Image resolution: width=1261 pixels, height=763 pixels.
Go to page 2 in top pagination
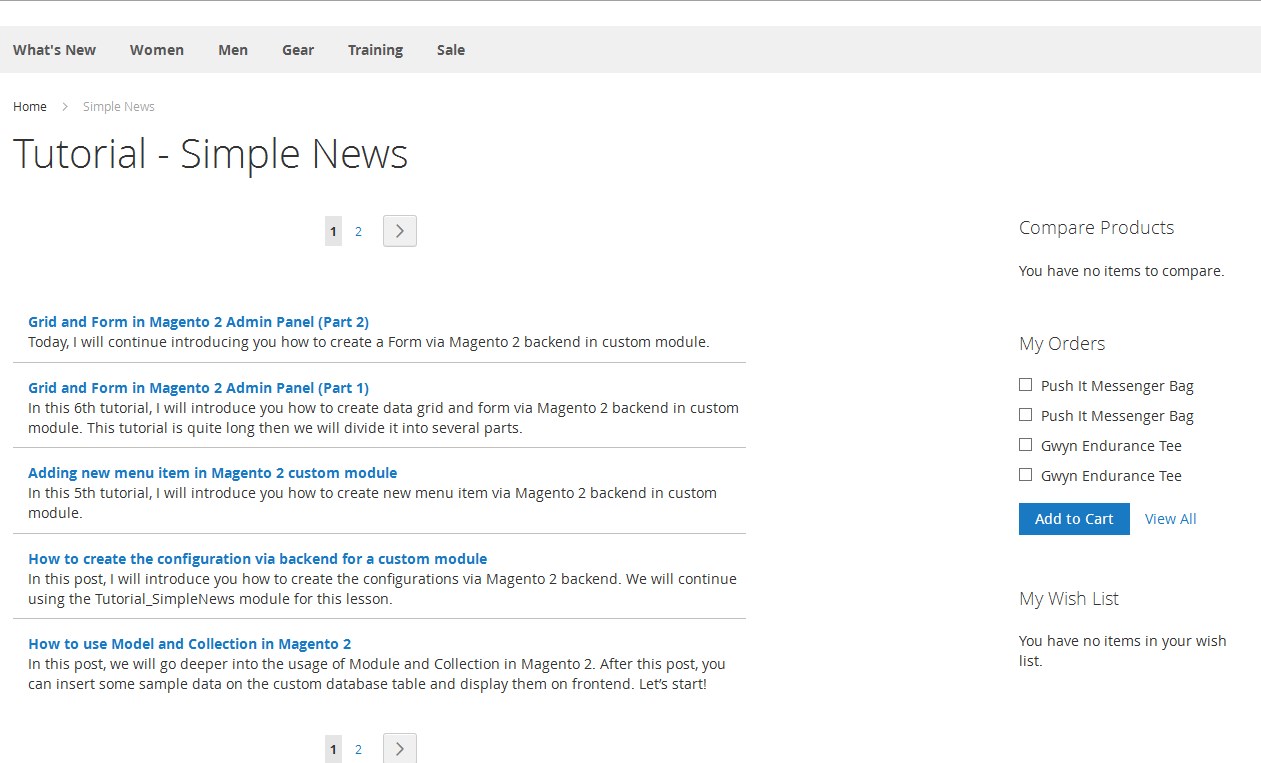coord(358,231)
